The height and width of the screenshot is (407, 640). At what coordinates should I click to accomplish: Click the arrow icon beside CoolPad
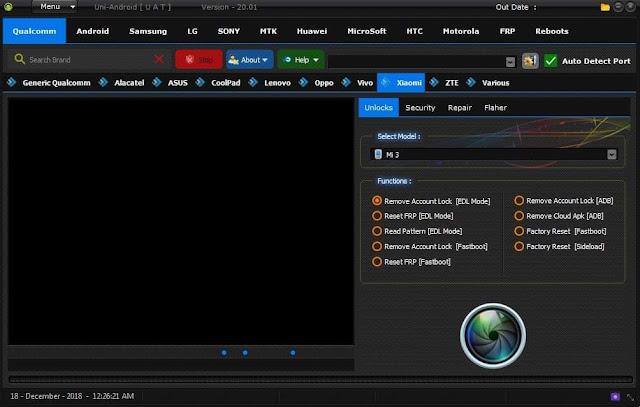[200, 82]
